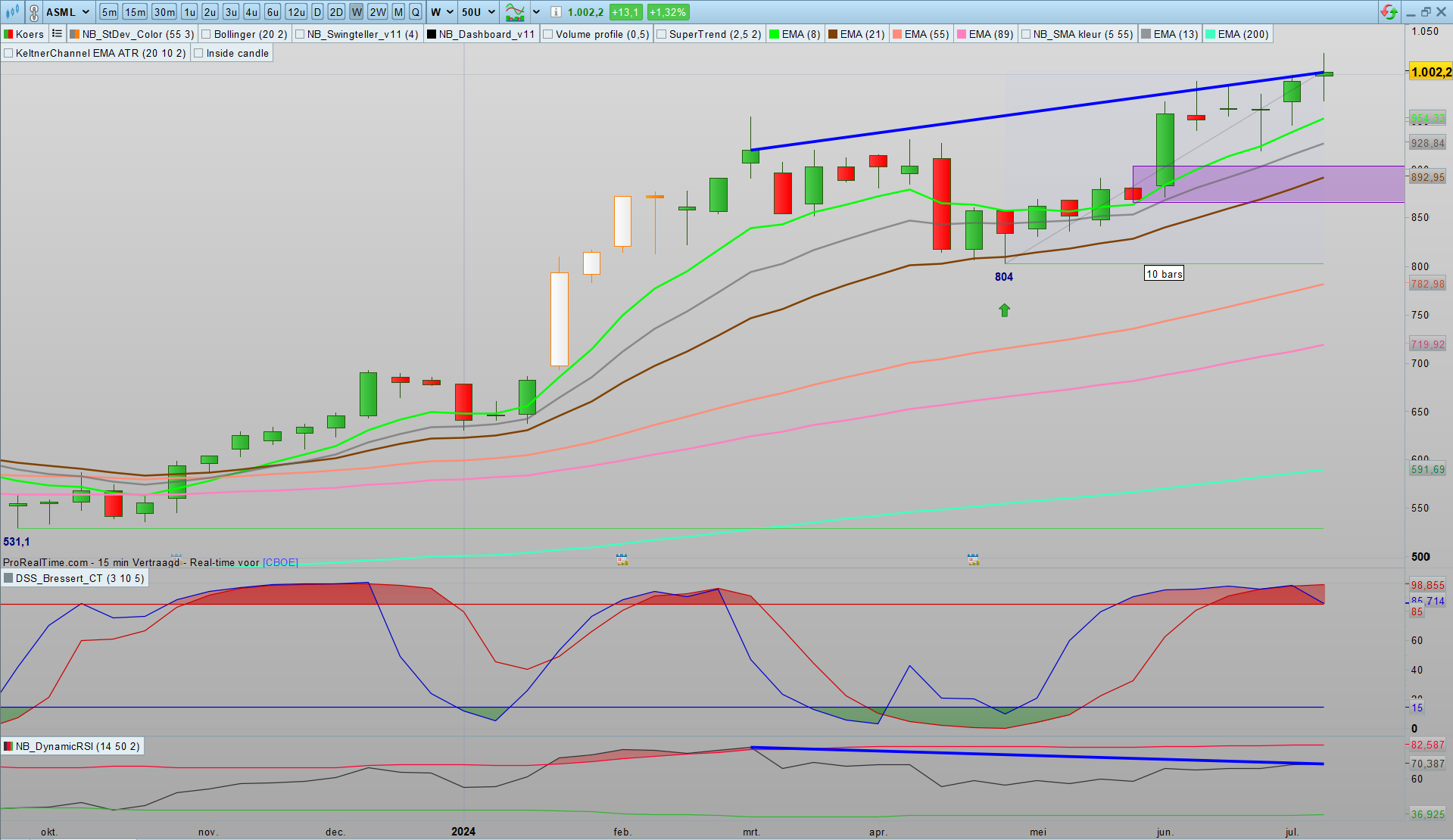
Task: Click the 10 bars measurement label
Action: [x=1163, y=274]
